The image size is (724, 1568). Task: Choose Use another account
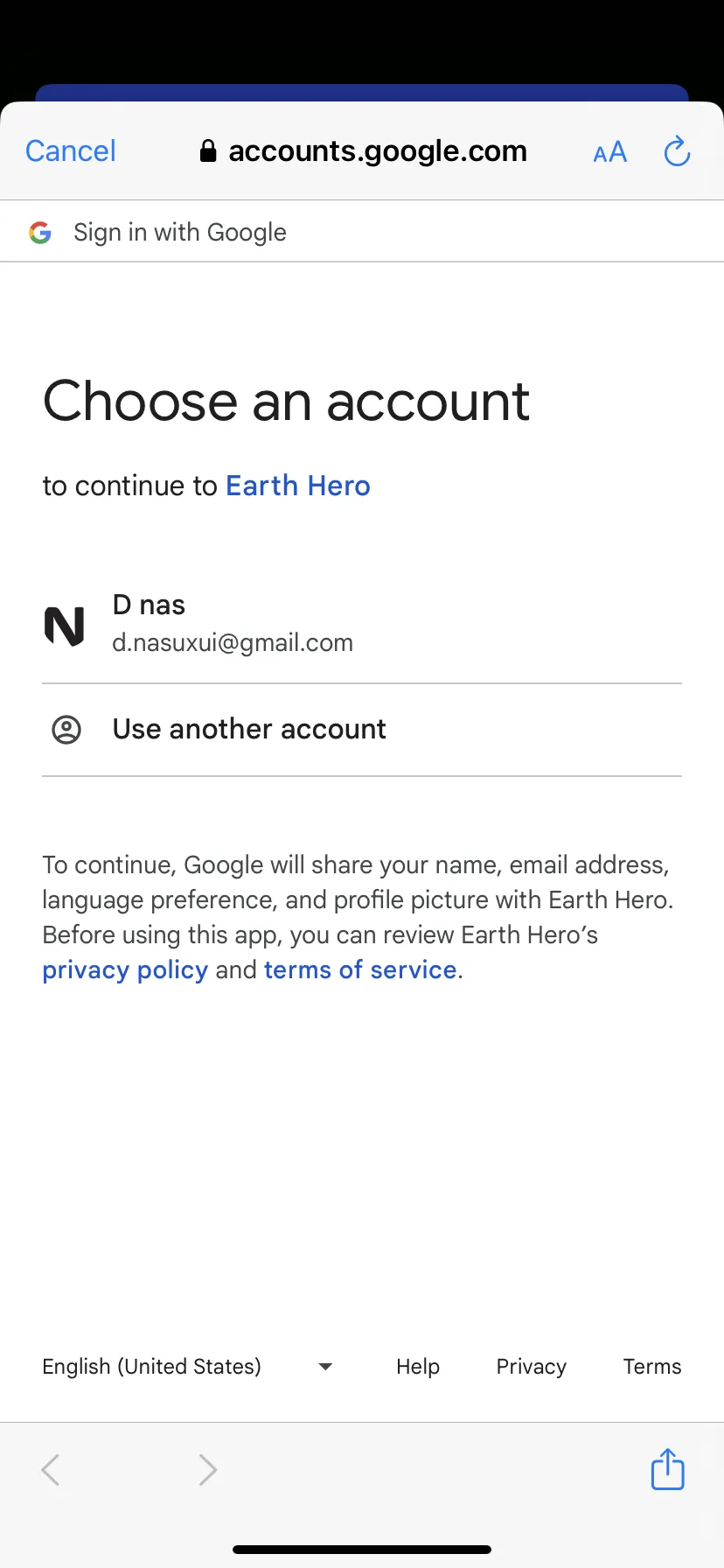coord(362,730)
